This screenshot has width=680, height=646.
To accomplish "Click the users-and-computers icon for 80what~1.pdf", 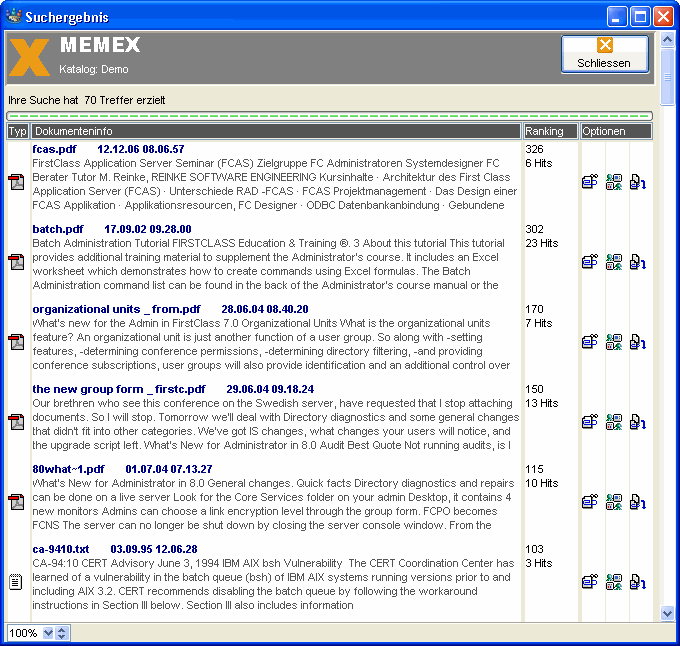I will click(614, 502).
